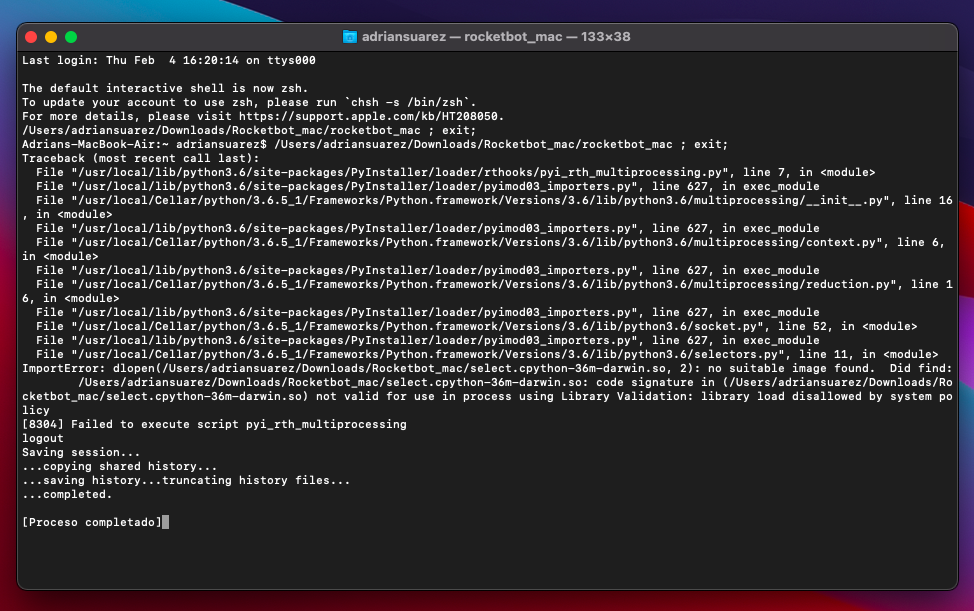Click 'The default interactive shell is now zsh' line

pyautogui.click(x=150, y=88)
